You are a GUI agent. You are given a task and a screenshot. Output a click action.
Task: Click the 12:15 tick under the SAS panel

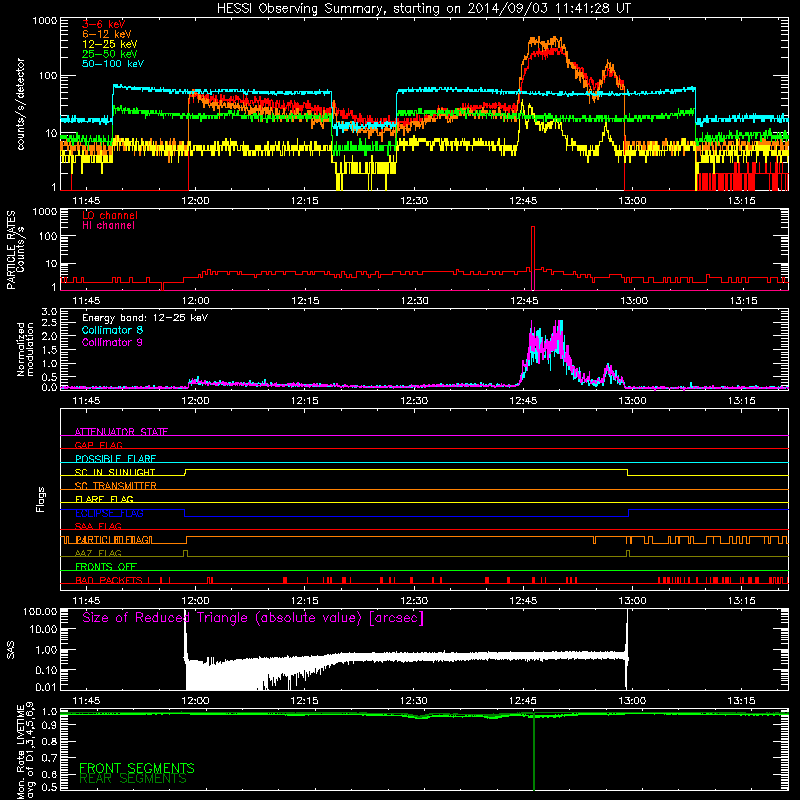[305, 700]
